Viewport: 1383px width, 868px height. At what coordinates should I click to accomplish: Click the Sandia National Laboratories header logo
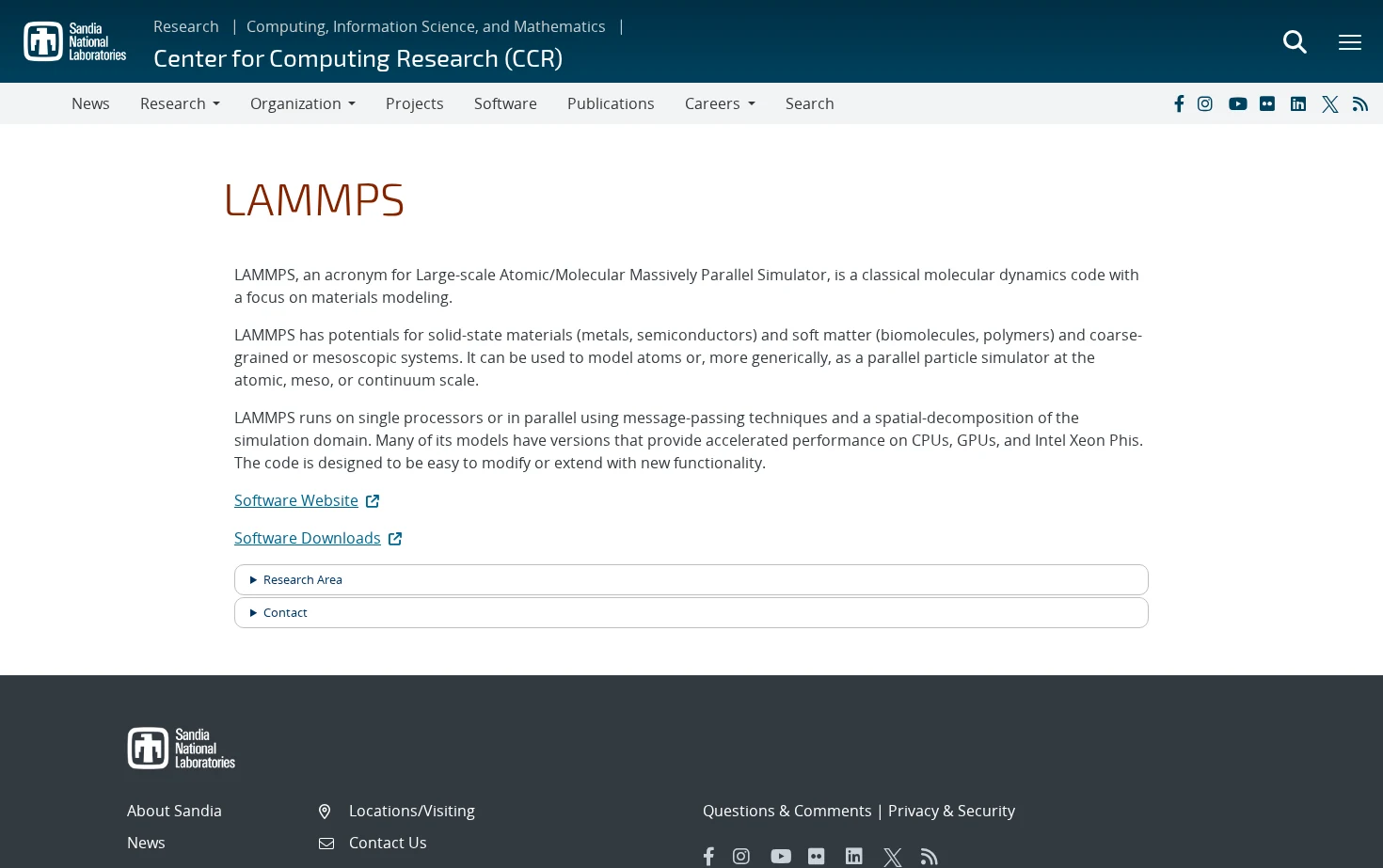(74, 41)
